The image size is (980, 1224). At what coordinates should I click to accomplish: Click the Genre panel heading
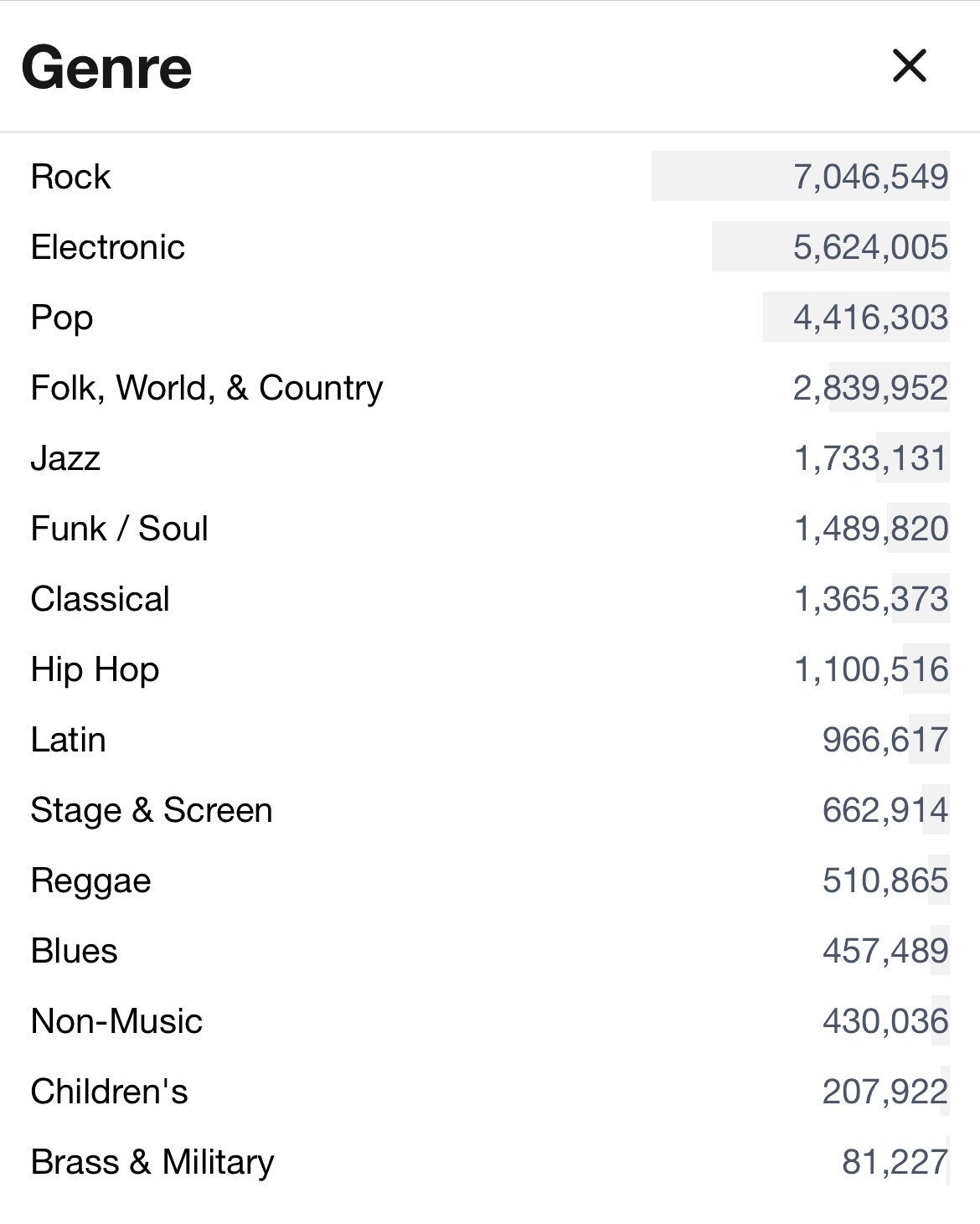pos(106,67)
